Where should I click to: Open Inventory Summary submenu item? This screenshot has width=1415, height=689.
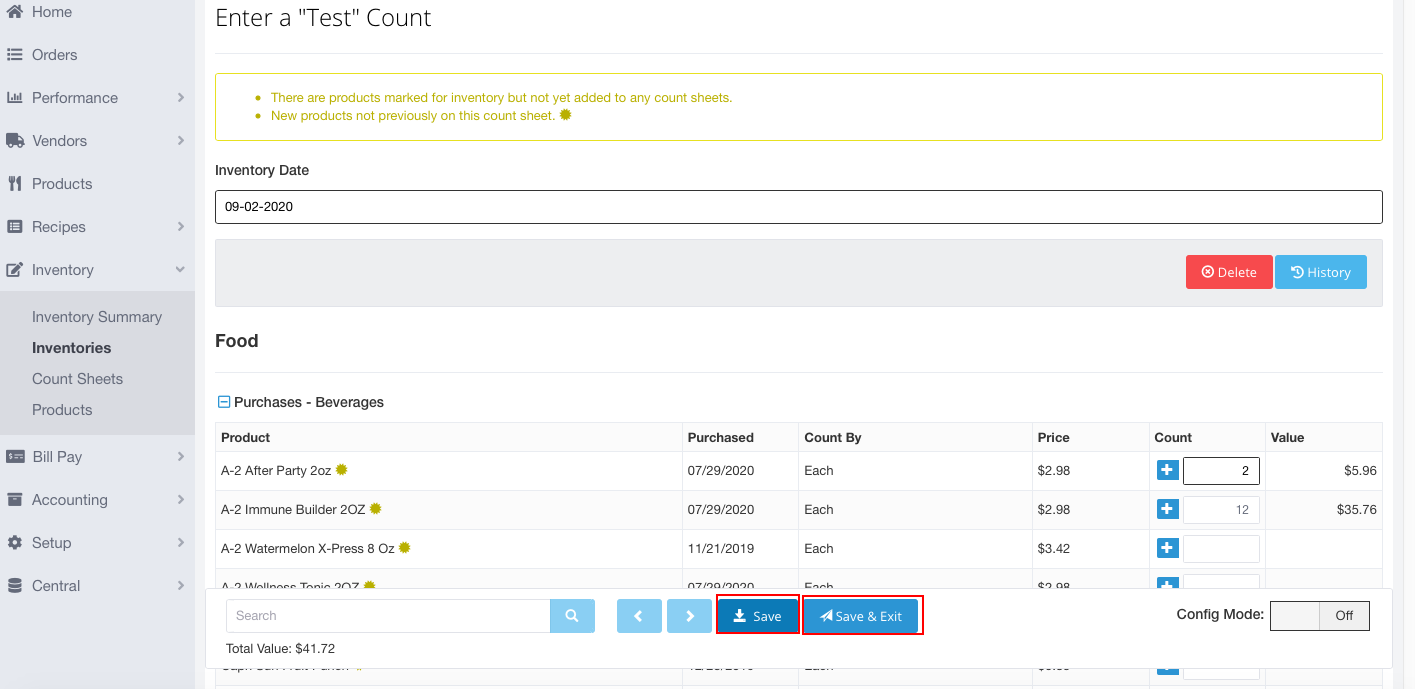(97, 317)
